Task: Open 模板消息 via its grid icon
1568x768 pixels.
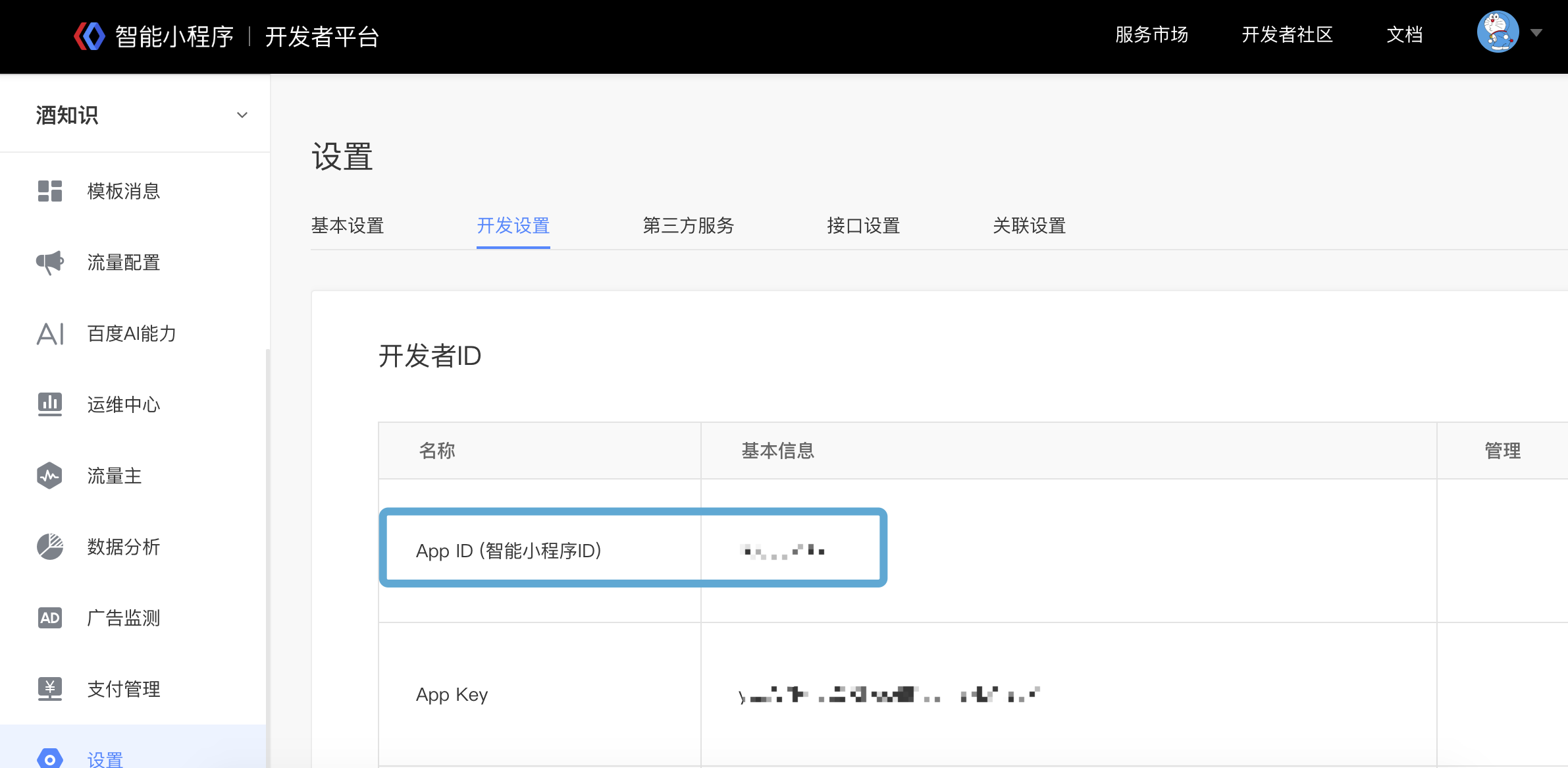Action: coord(49,191)
